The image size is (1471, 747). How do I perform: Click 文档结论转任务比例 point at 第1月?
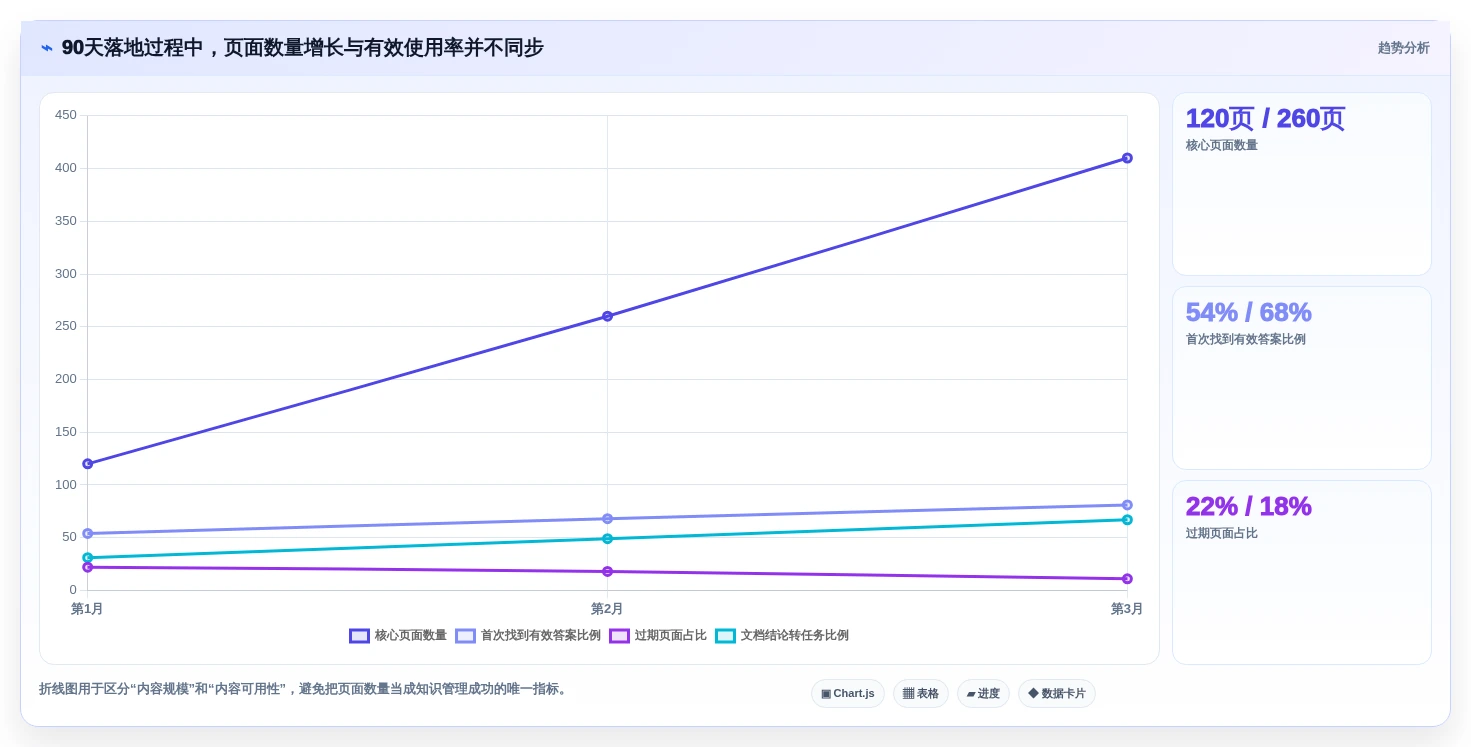tap(87, 558)
